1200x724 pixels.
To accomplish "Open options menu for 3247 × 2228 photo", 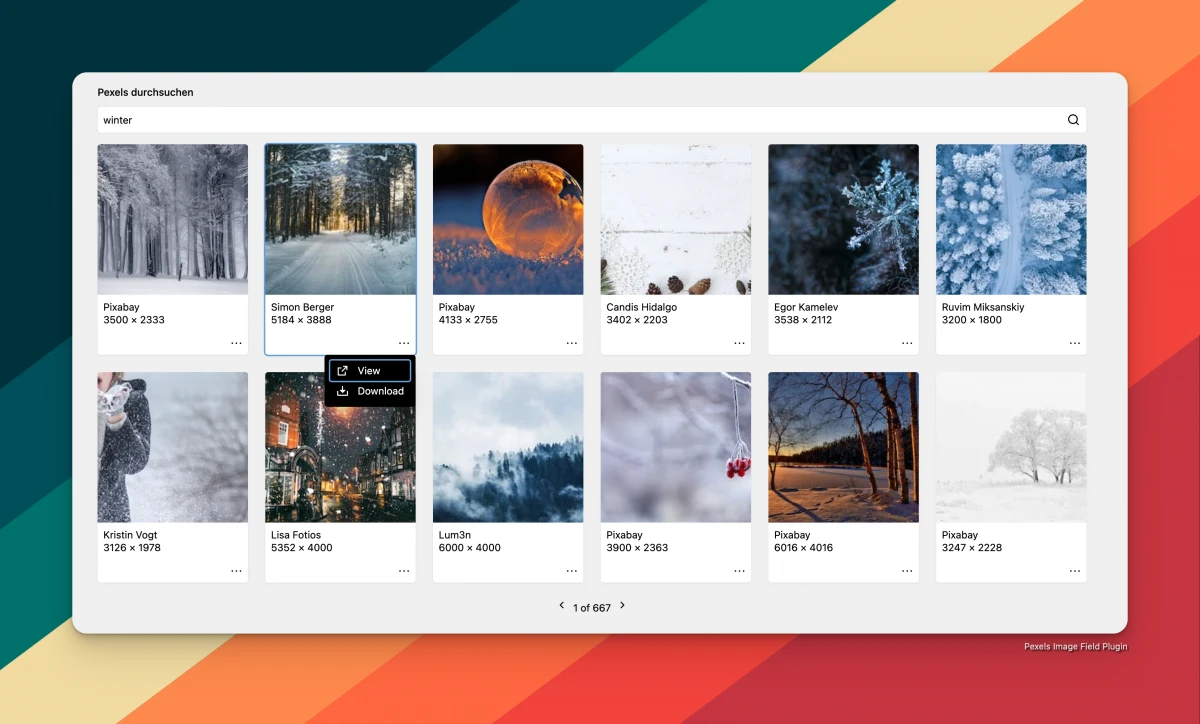I will (x=1075, y=571).
